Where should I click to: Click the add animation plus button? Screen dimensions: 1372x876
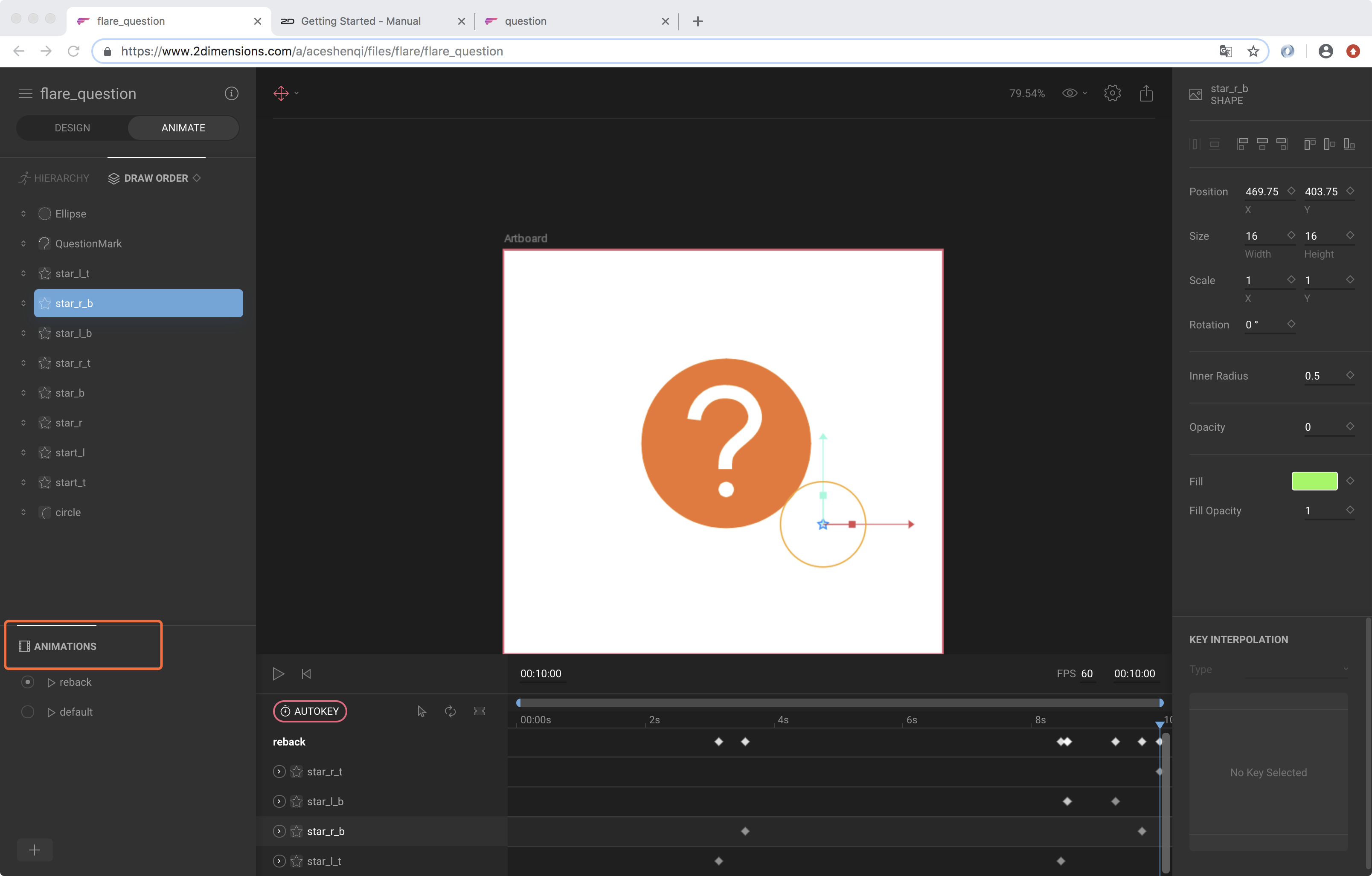click(34, 850)
